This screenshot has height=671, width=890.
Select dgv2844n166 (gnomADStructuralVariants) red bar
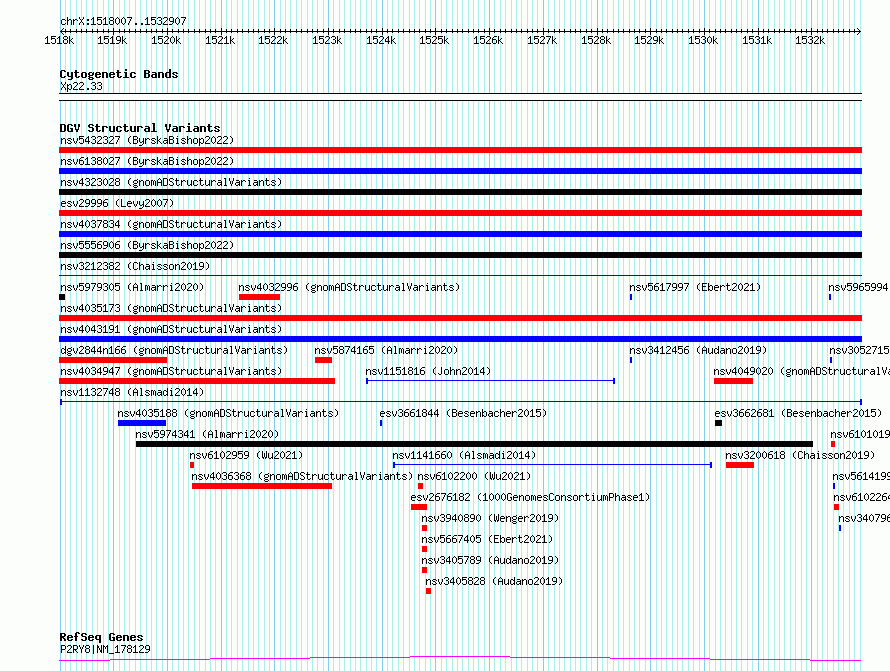pyautogui.click(x=113, y=360)
